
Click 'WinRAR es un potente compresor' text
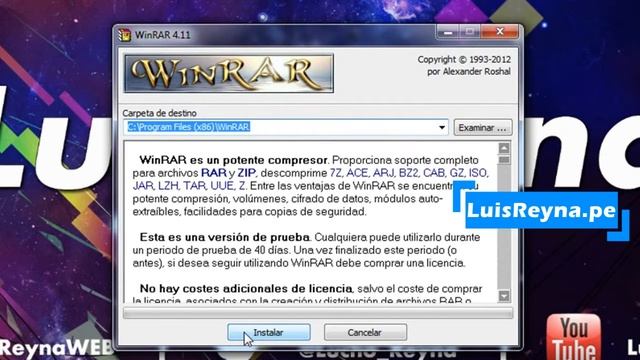tap(233, 160)
